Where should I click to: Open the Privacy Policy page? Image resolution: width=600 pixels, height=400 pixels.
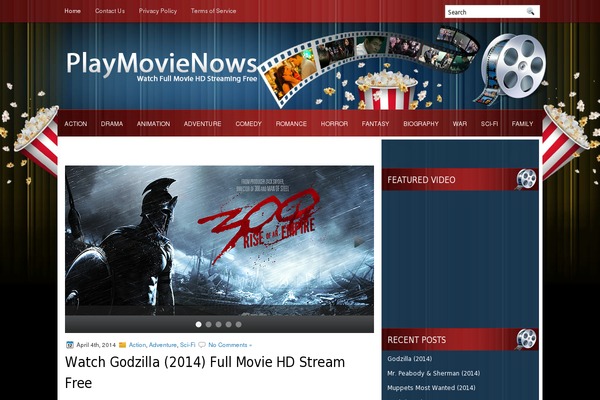click(x=158, y=11)
